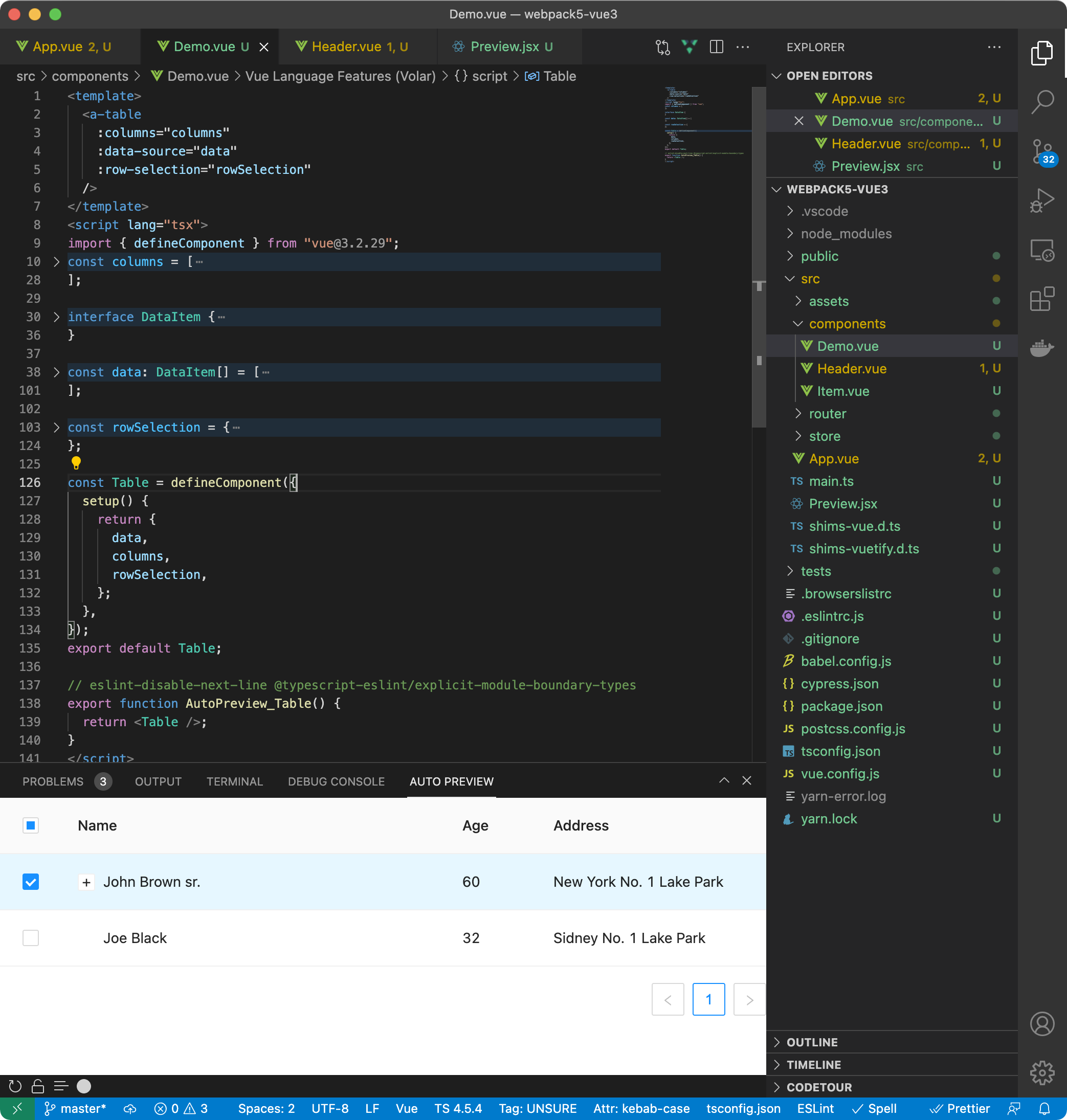Open the Run and Debug view

tap(1042, 200)
